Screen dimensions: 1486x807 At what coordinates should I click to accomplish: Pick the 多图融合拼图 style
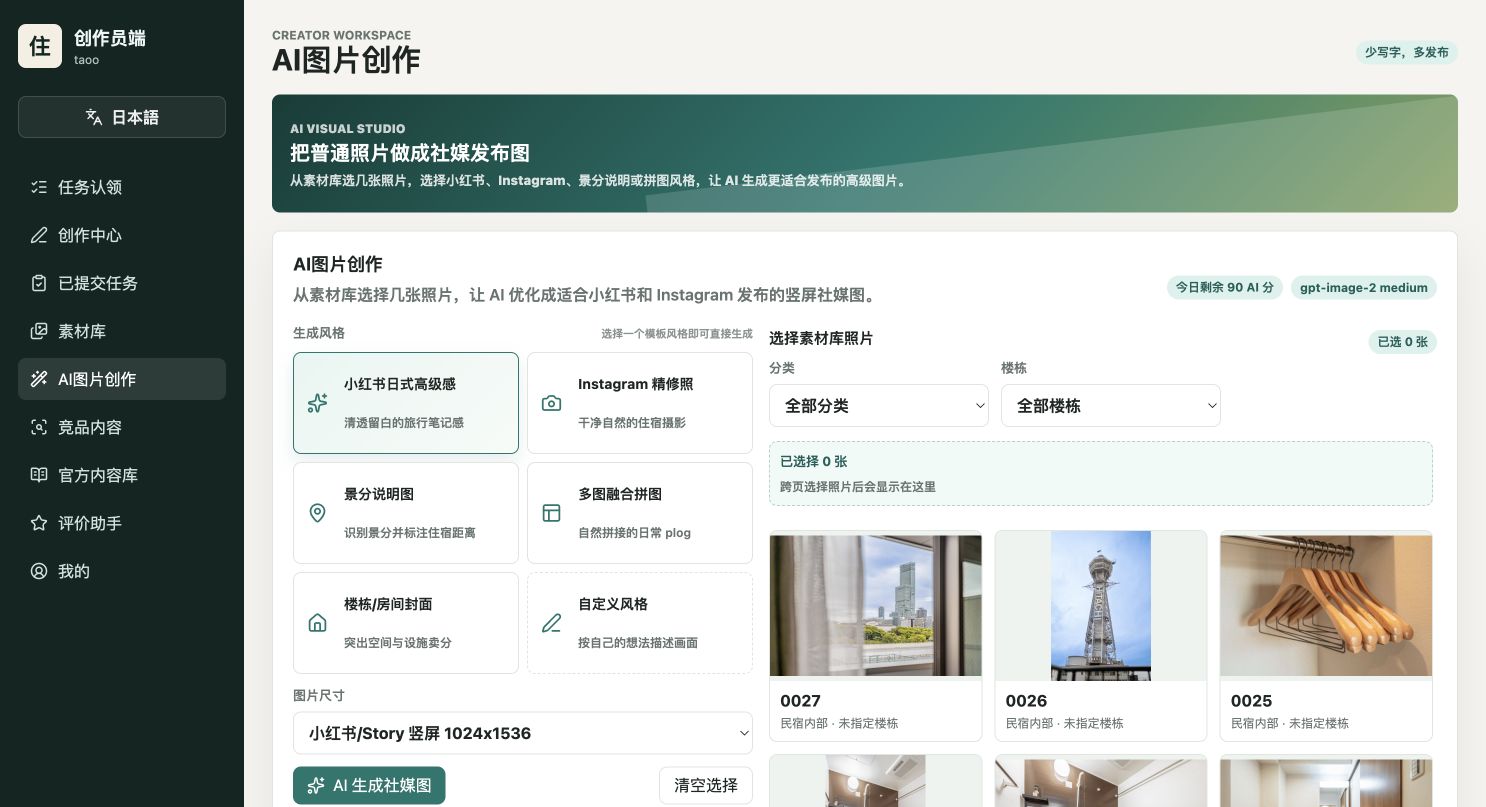(x=640, y=513)
